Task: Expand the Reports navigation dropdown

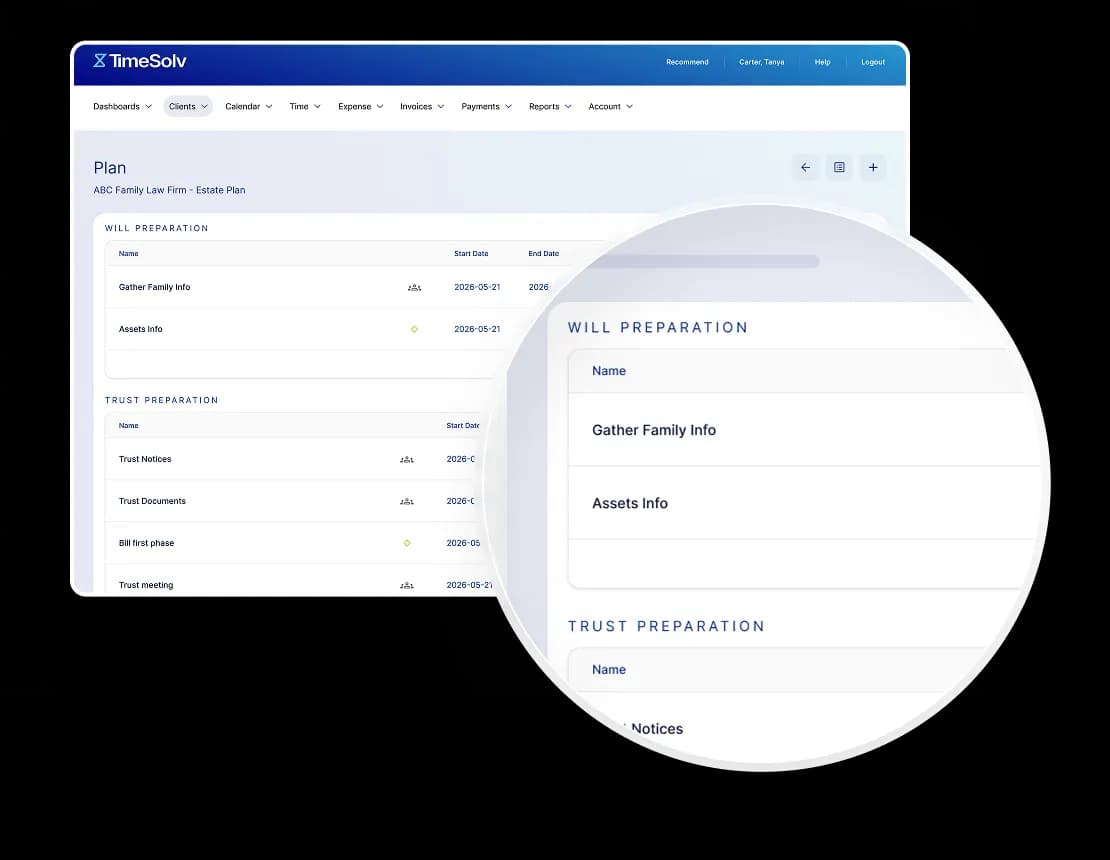Action: [549, 106]
